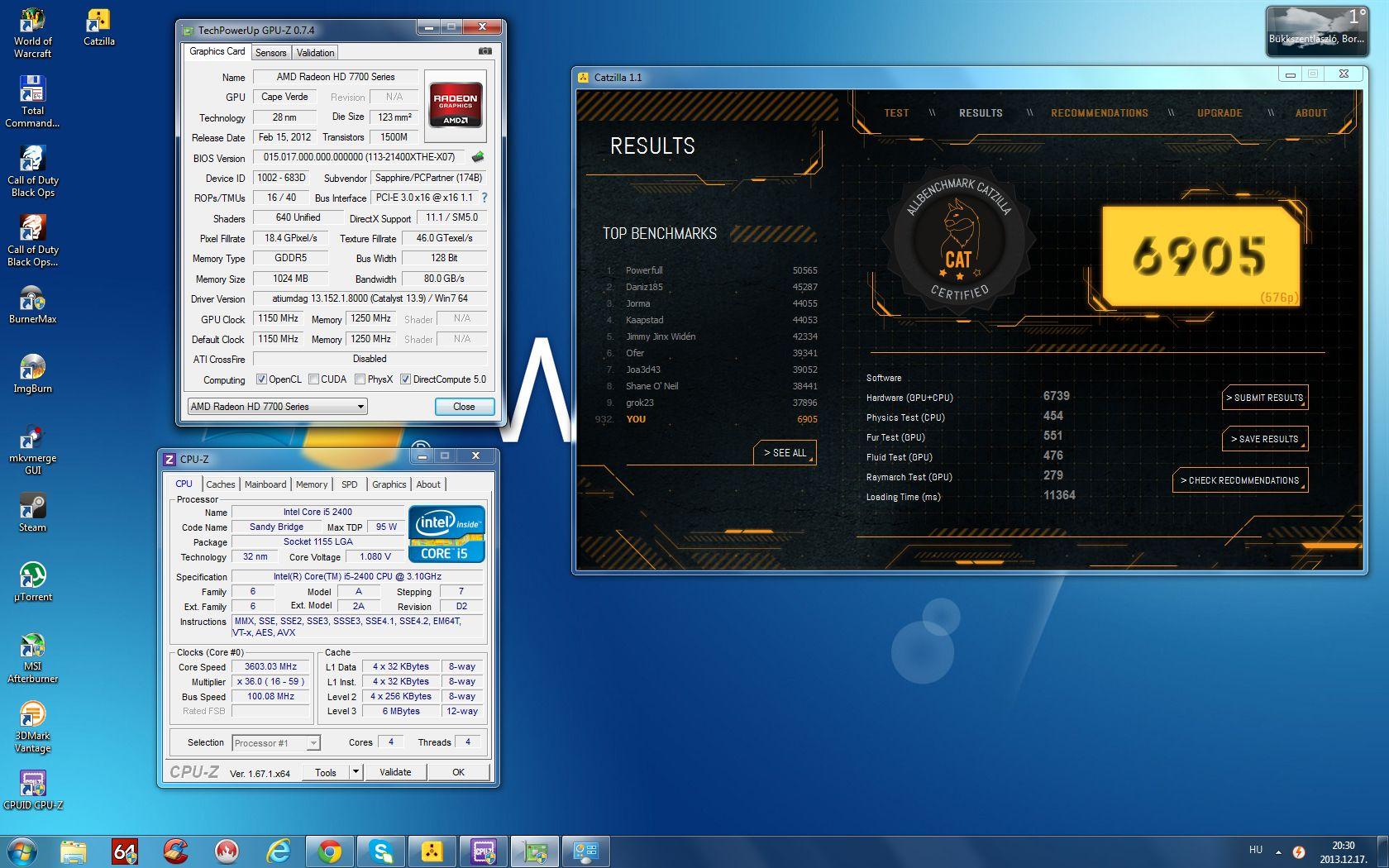Open ImgBurn desktop icon

[32, 374]
